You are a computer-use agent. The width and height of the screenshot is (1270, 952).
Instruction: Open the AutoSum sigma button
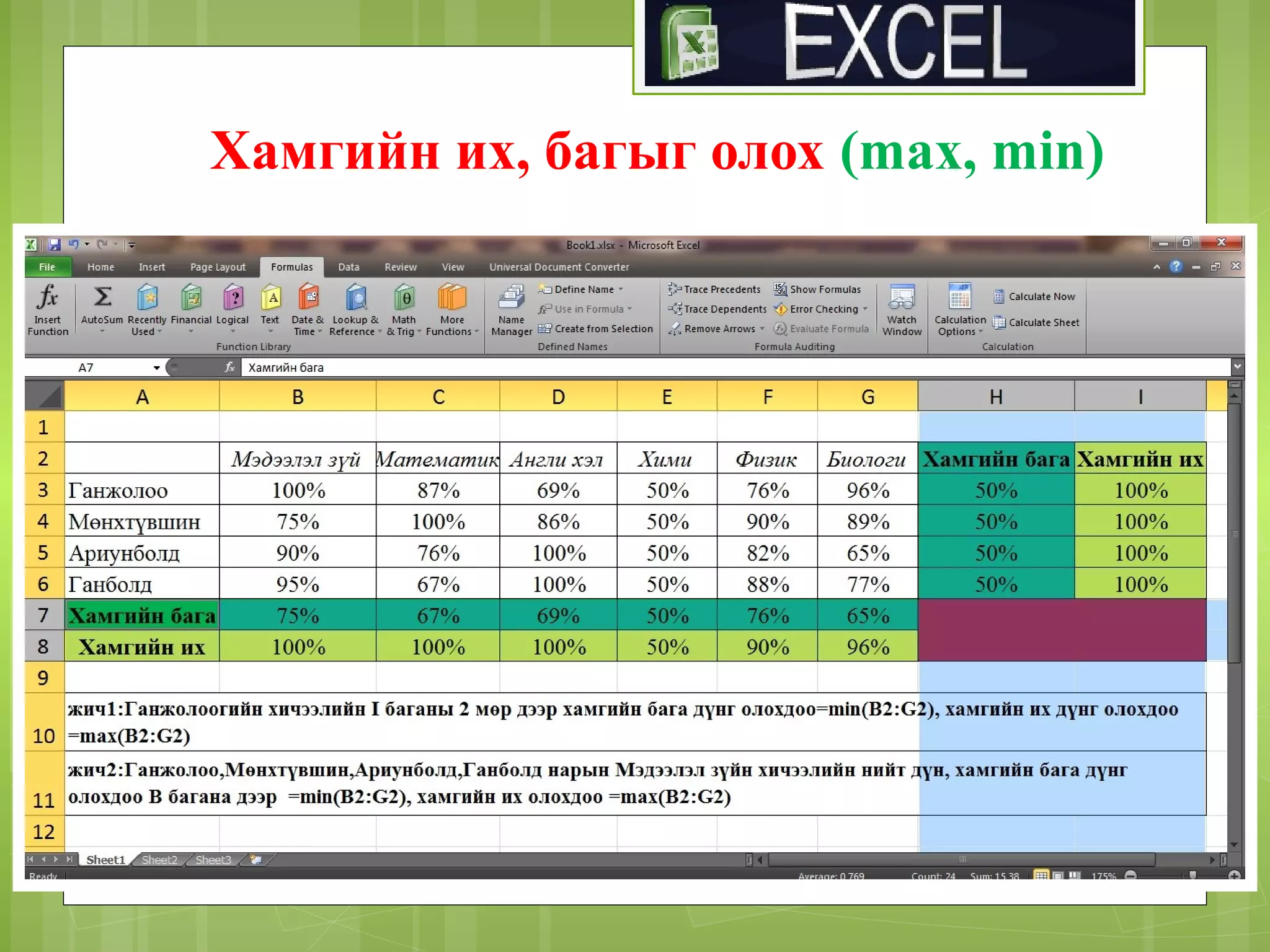[x=102, y=309]
